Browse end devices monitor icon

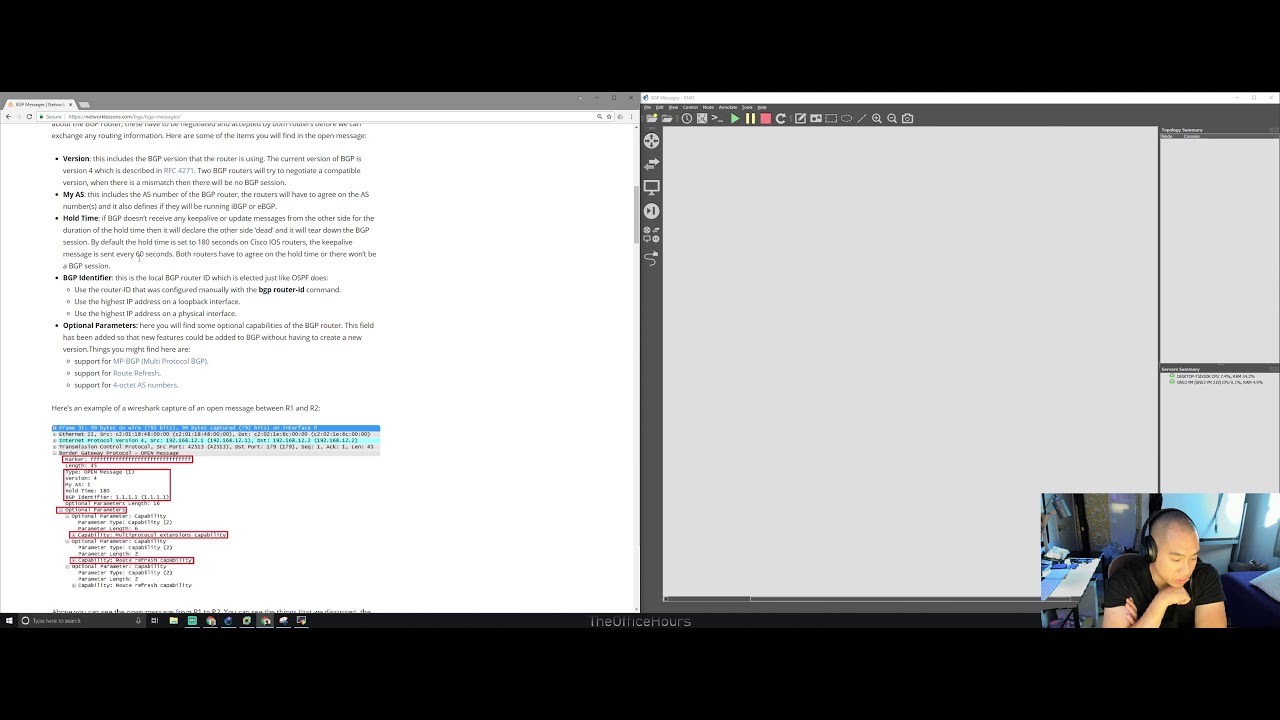coord(652,187)
